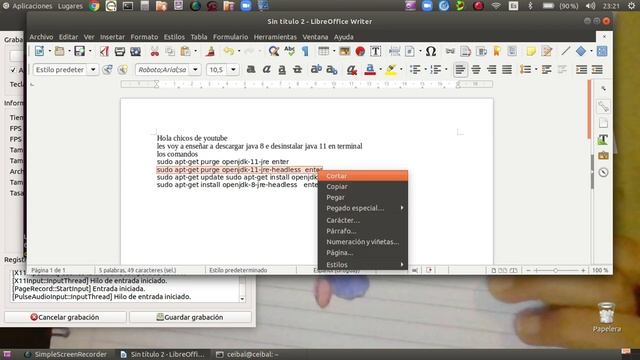
Task: Insert special character Omega
Action: coord(431,51)
